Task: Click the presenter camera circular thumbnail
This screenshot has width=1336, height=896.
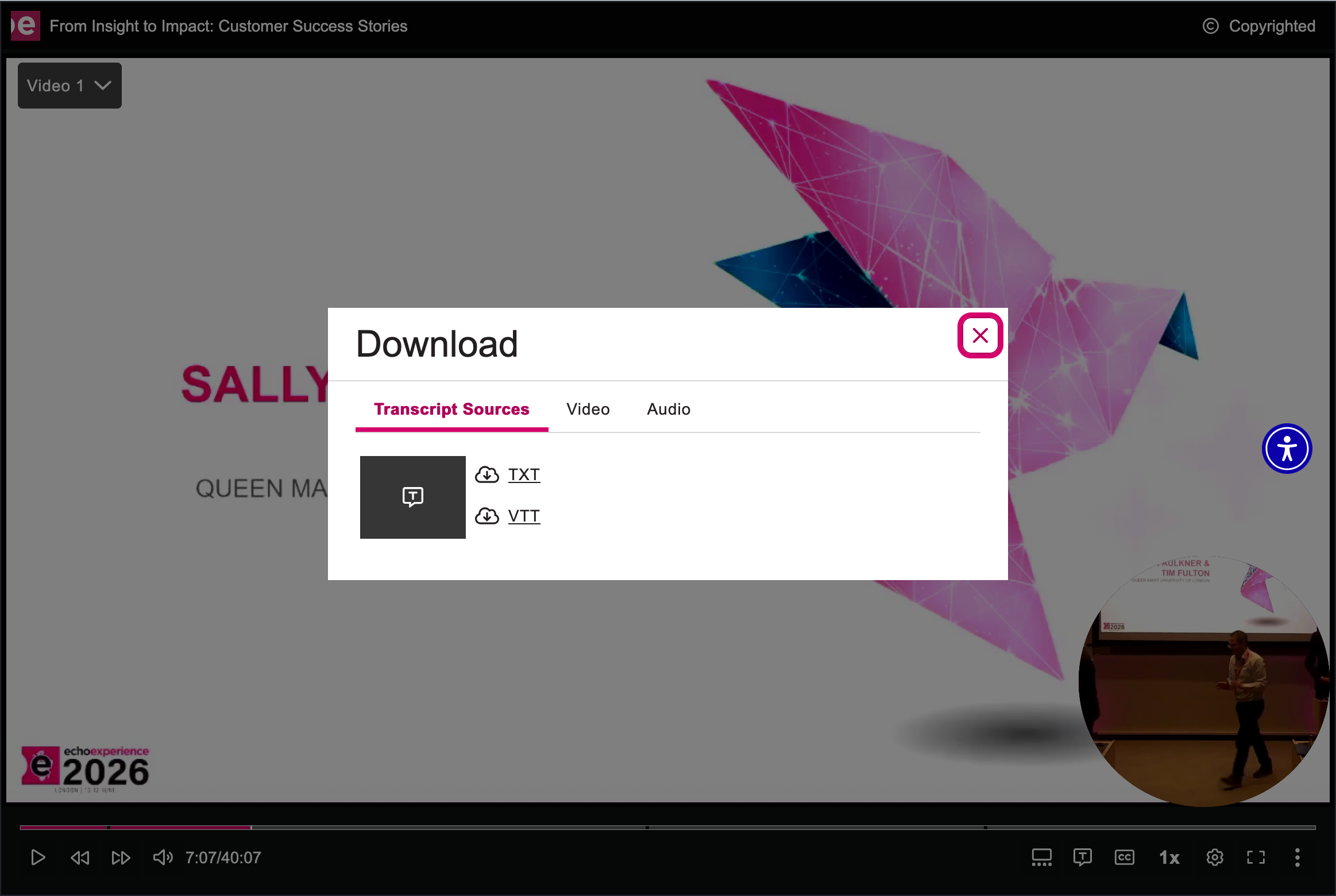Action: pyautogui.click(x=1203, y=681)
